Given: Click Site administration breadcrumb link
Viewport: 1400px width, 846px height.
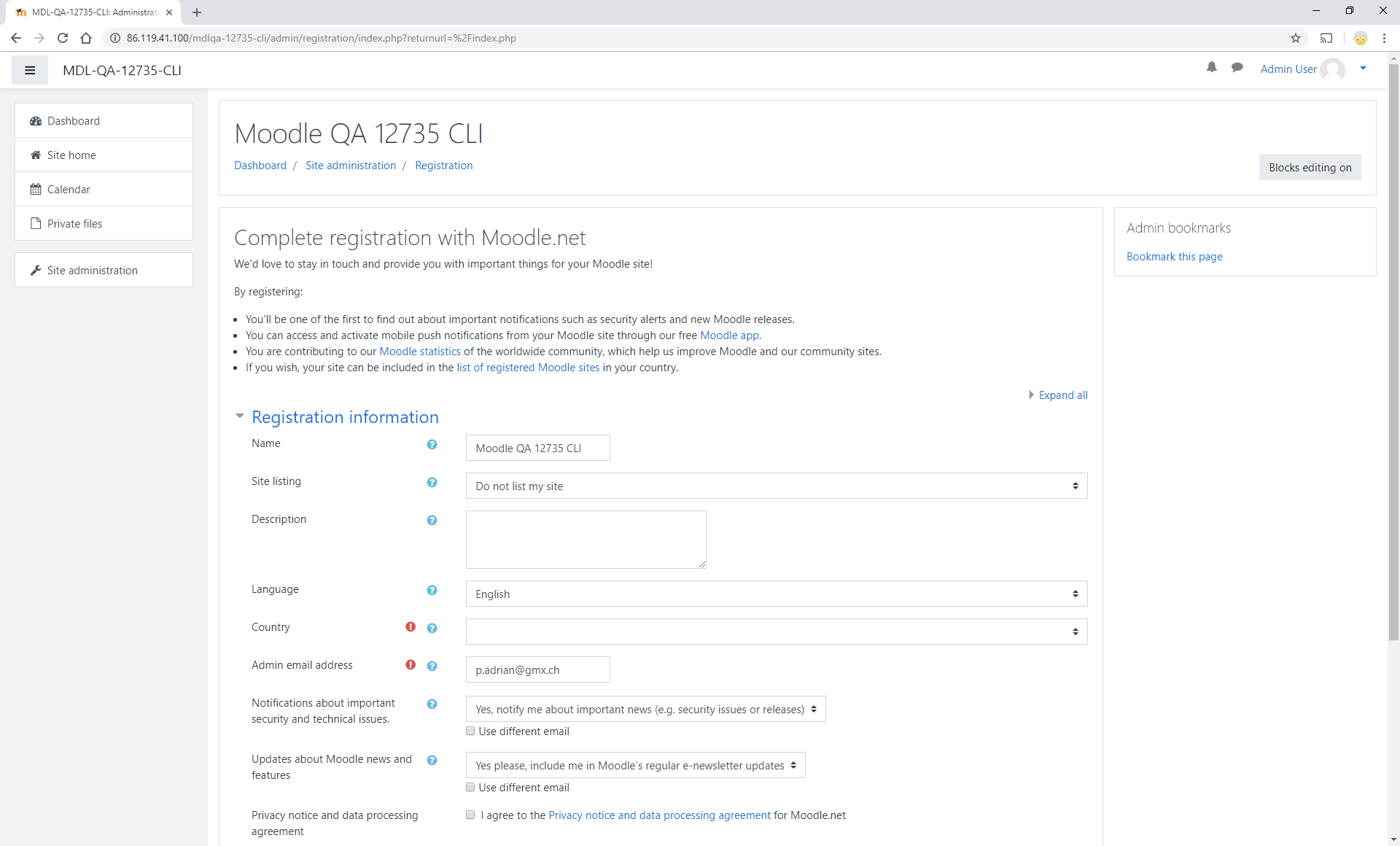Looking at the screenshot, I should 351,166.
